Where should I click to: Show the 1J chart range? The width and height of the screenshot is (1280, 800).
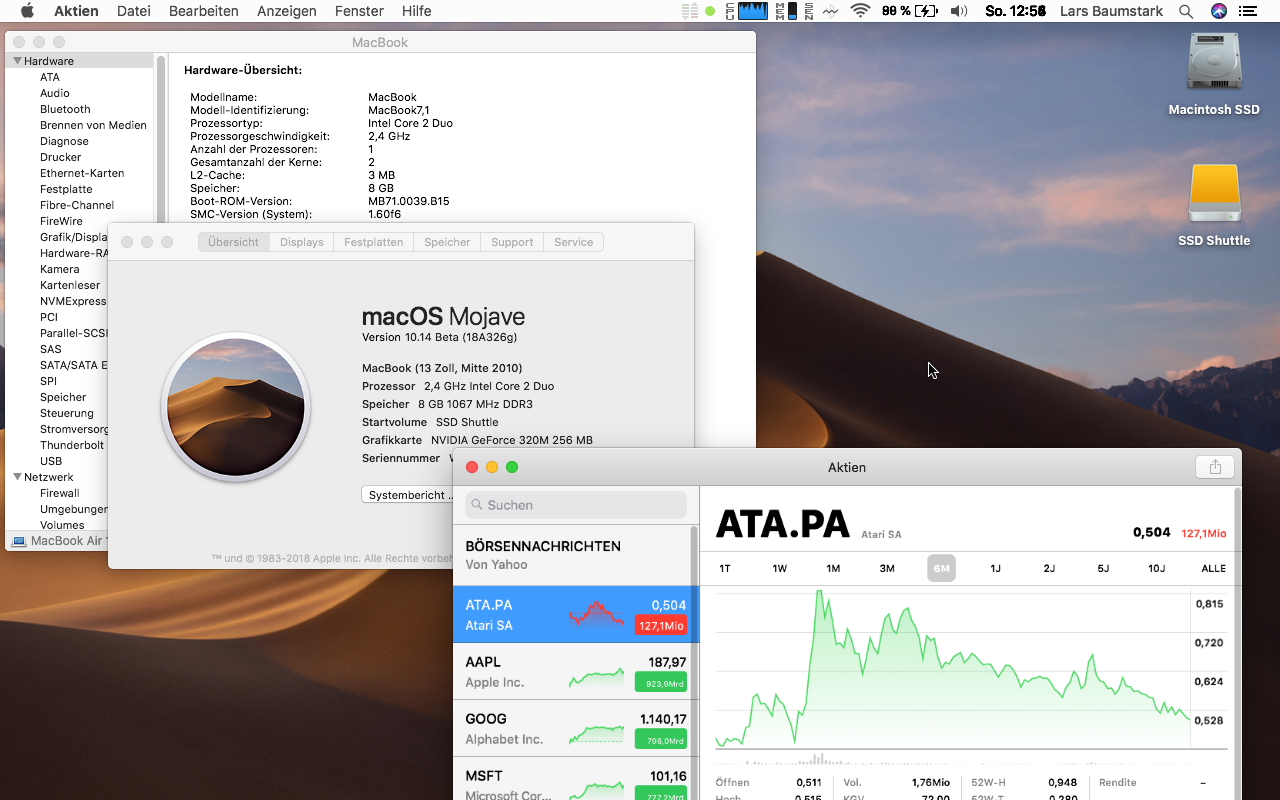pos(995,568)
